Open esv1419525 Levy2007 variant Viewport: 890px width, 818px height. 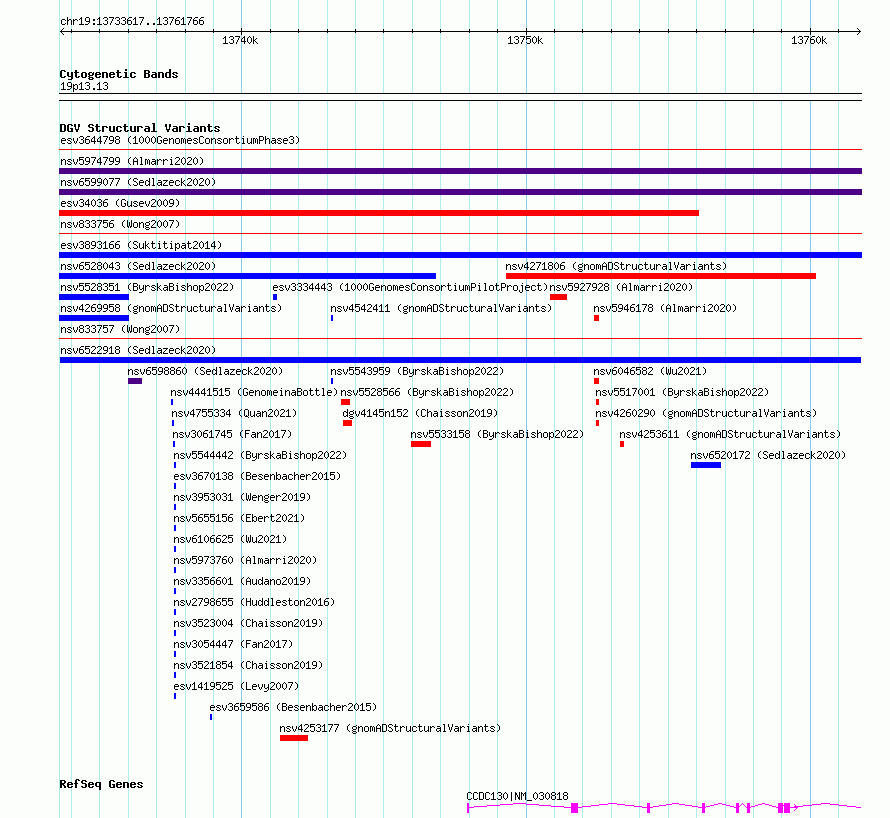tap(236, 686)
